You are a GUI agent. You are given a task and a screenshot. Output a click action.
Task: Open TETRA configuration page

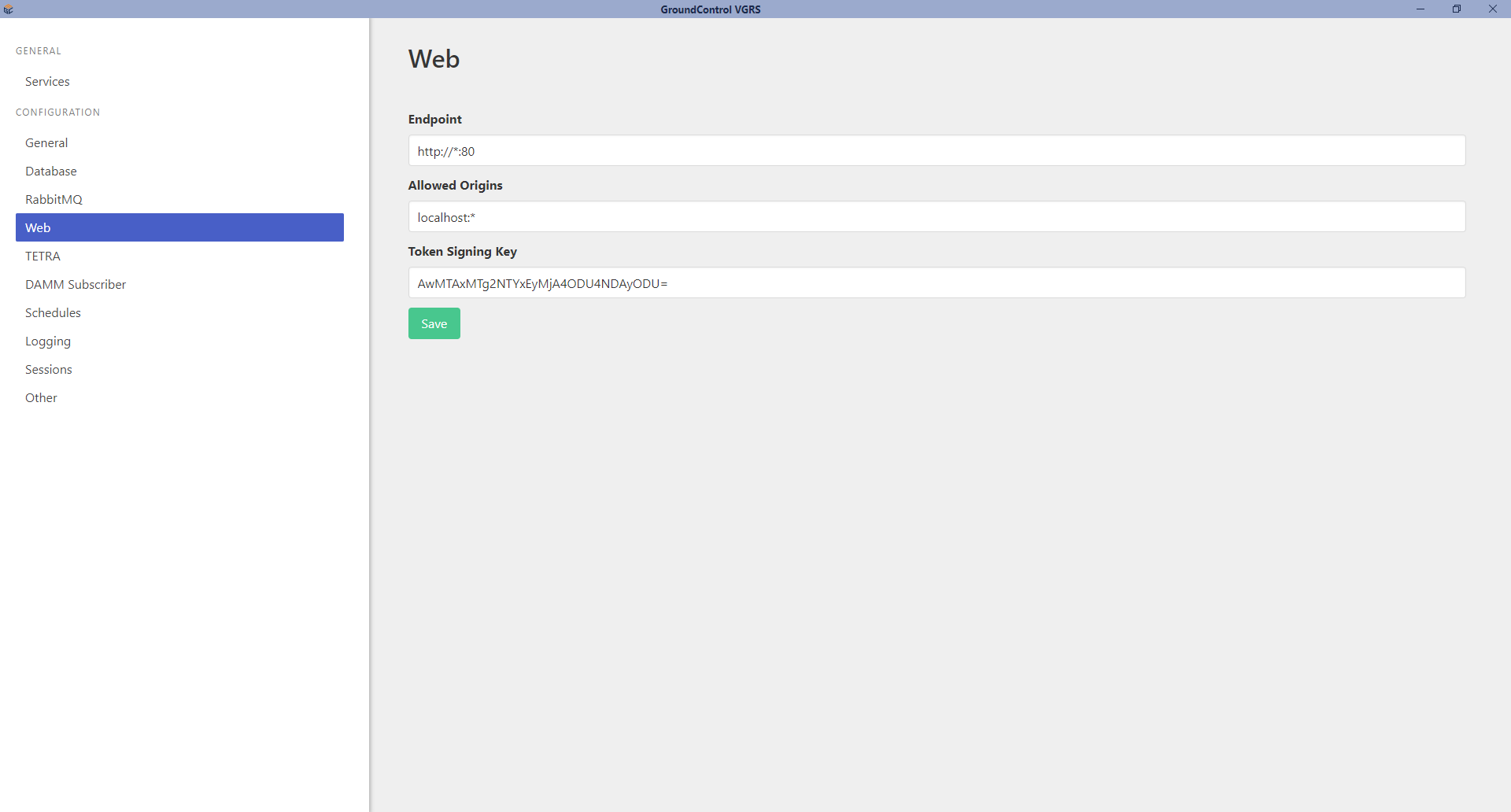42,257
